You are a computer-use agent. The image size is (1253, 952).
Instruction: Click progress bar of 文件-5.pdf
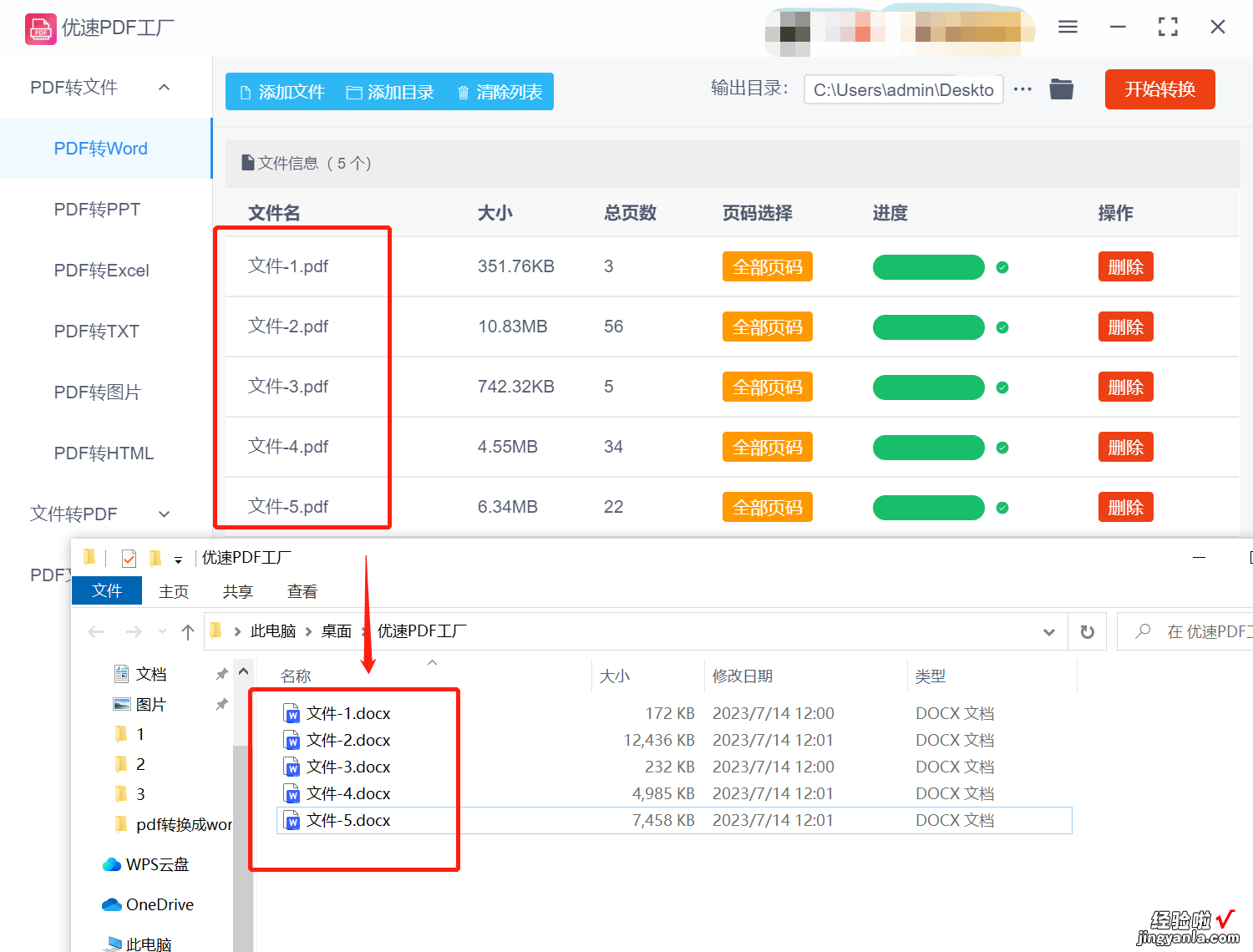coord(929,508)
